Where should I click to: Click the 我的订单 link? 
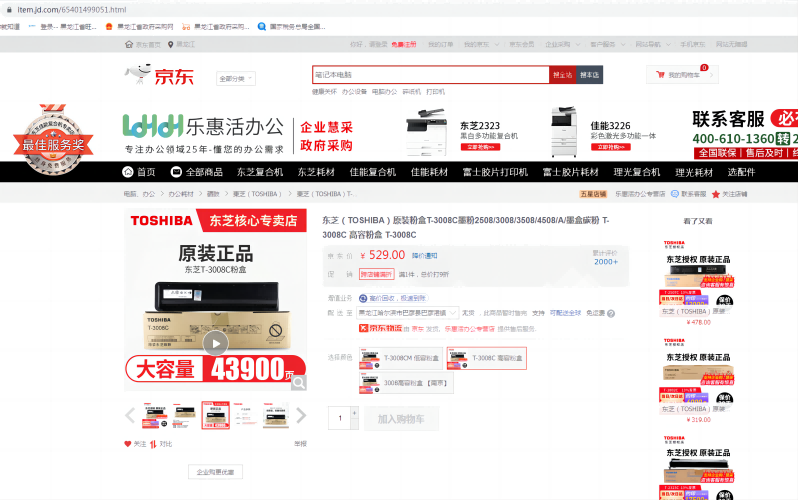tap(440, 44)
